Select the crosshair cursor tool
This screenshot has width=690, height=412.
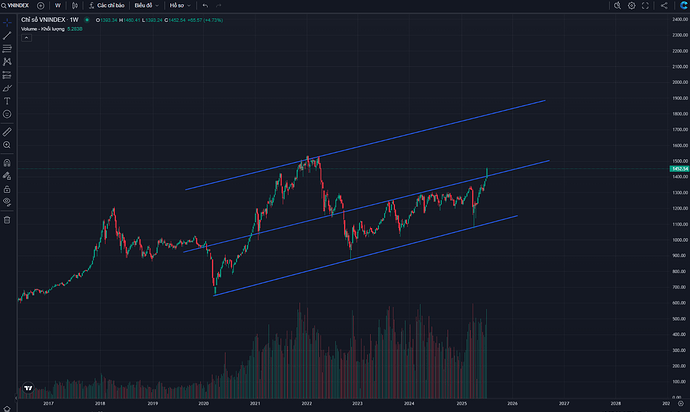pos(7,22)
